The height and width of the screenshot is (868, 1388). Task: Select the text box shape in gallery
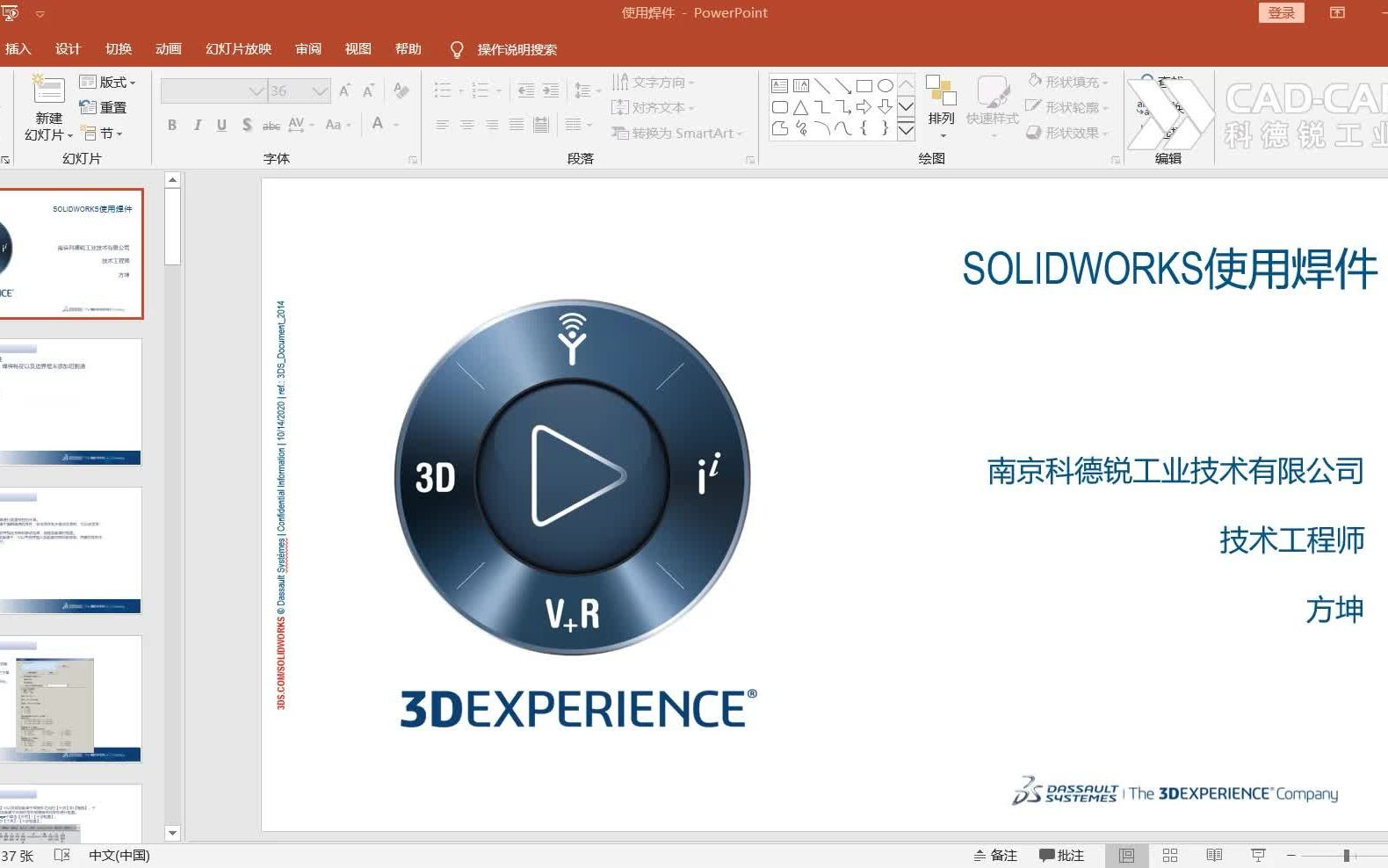tap(779, 85)
